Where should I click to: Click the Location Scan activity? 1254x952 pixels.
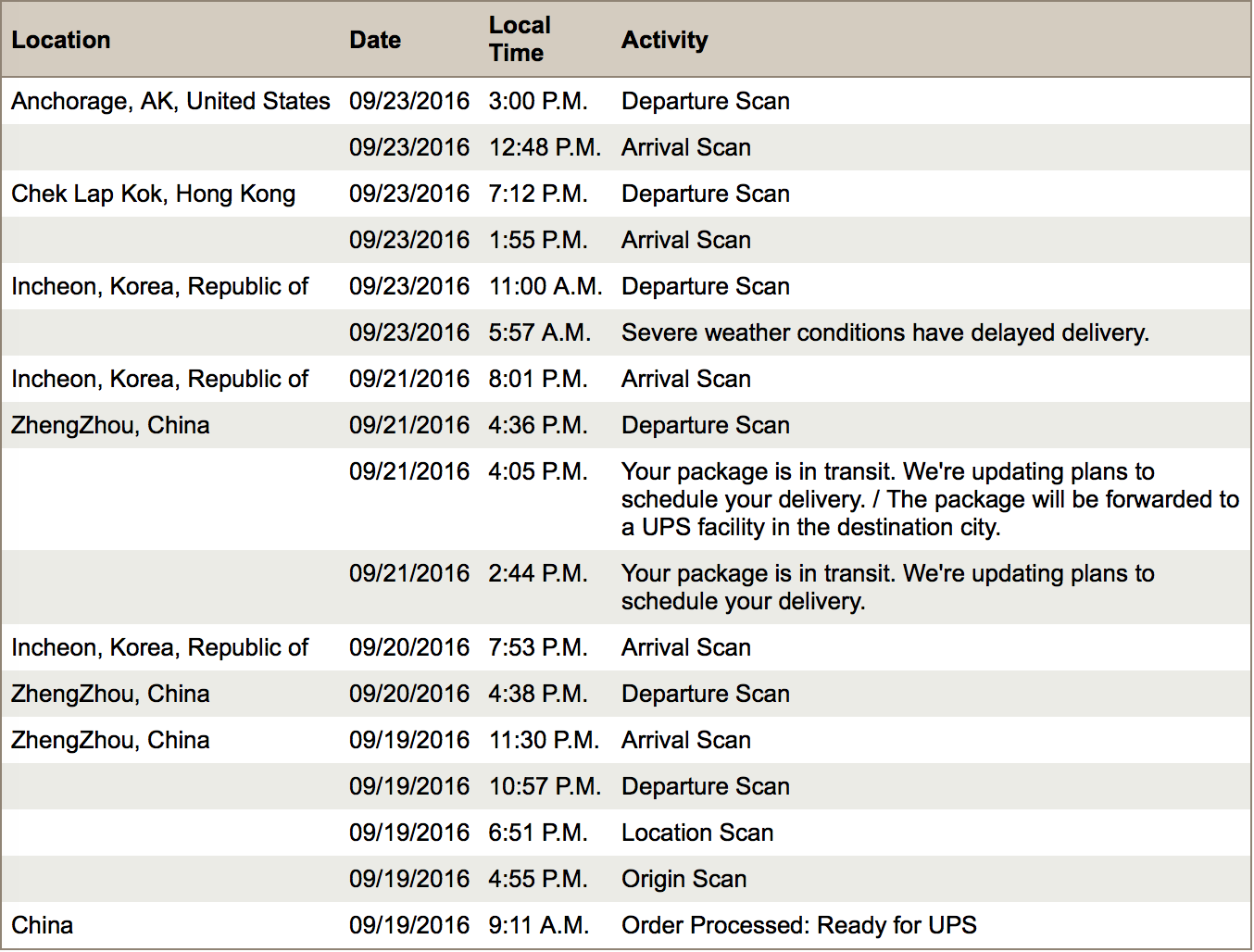click(696, 833)
